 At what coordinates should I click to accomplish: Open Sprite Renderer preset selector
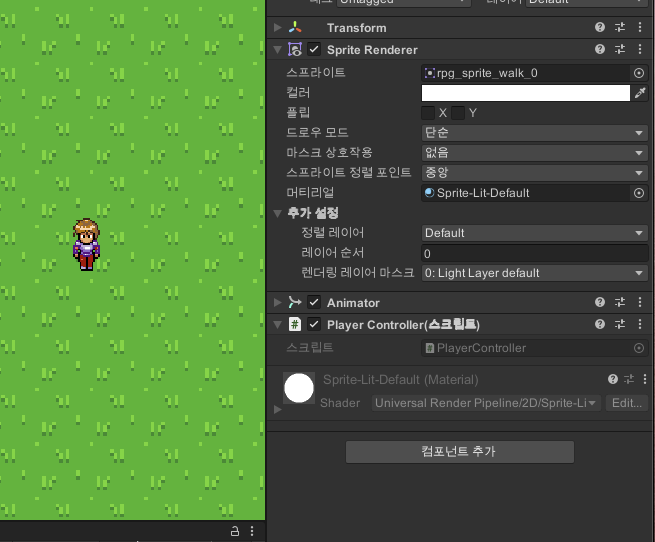point(620,49)
